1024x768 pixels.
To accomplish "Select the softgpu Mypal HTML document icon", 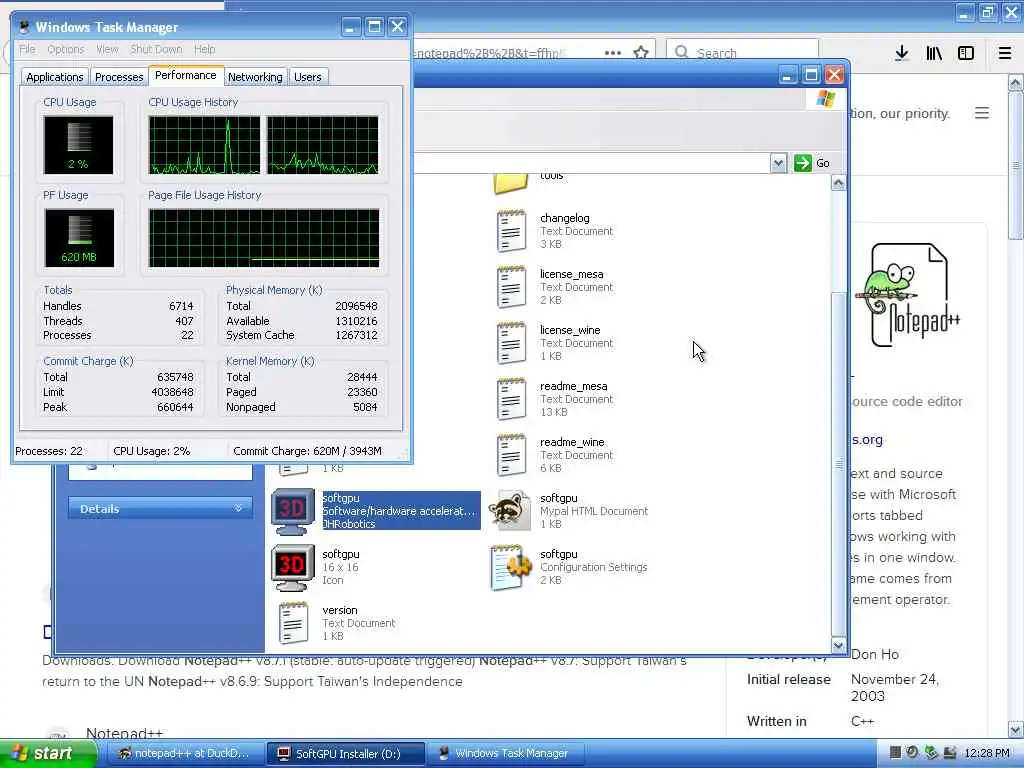I will pos(510,511).
